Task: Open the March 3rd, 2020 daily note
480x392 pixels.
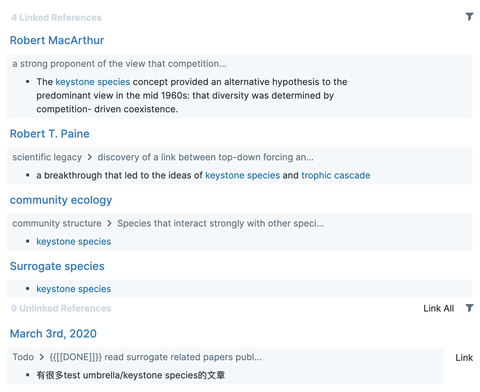Action: tap(53, 334)
